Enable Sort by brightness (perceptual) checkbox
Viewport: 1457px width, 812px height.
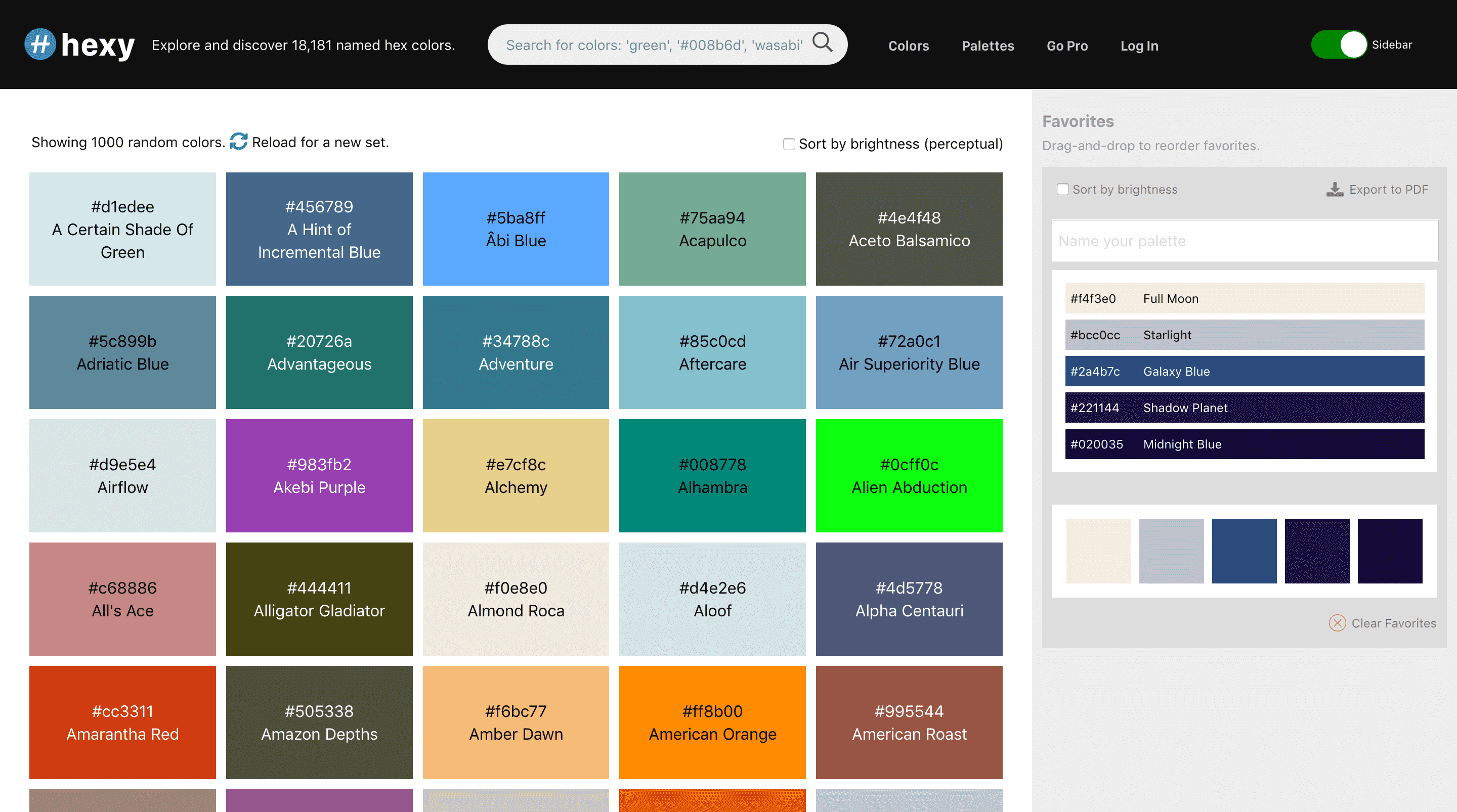coord(789,144)
